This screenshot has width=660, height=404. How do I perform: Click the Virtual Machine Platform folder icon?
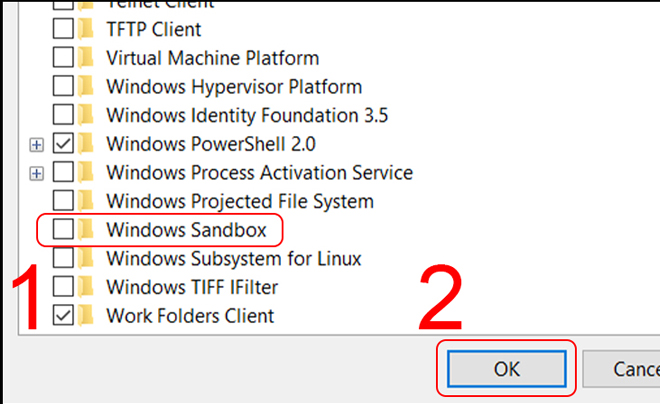pos(86,58)
